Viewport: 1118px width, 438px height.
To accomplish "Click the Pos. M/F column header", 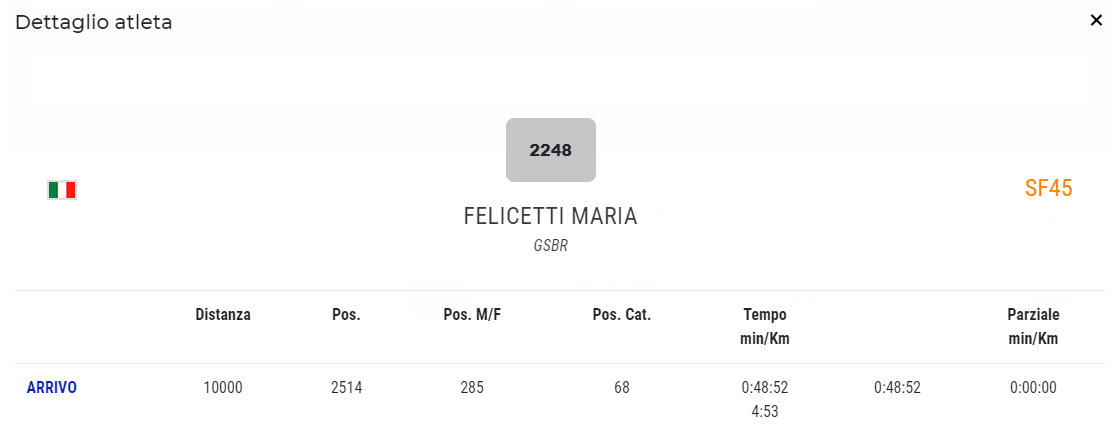I will click(472, 314).
